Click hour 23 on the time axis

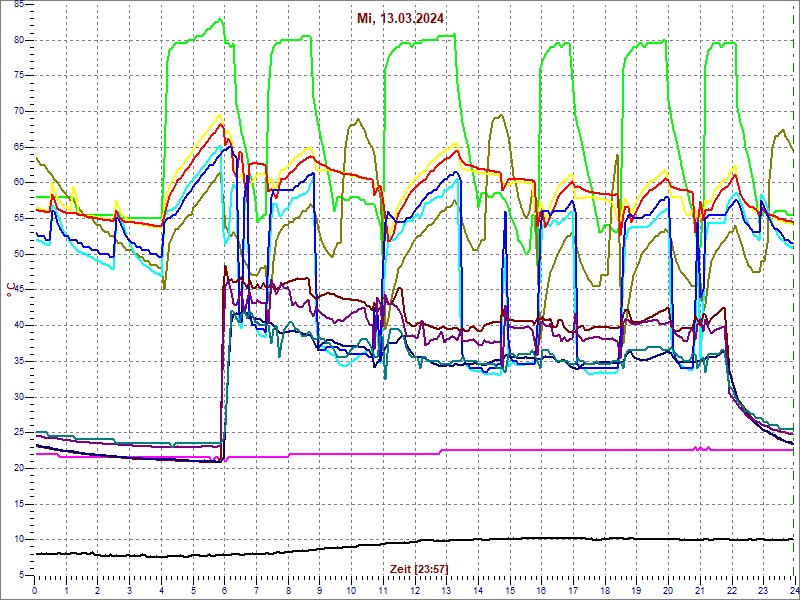pyautogui.click(x=762, y=590)
